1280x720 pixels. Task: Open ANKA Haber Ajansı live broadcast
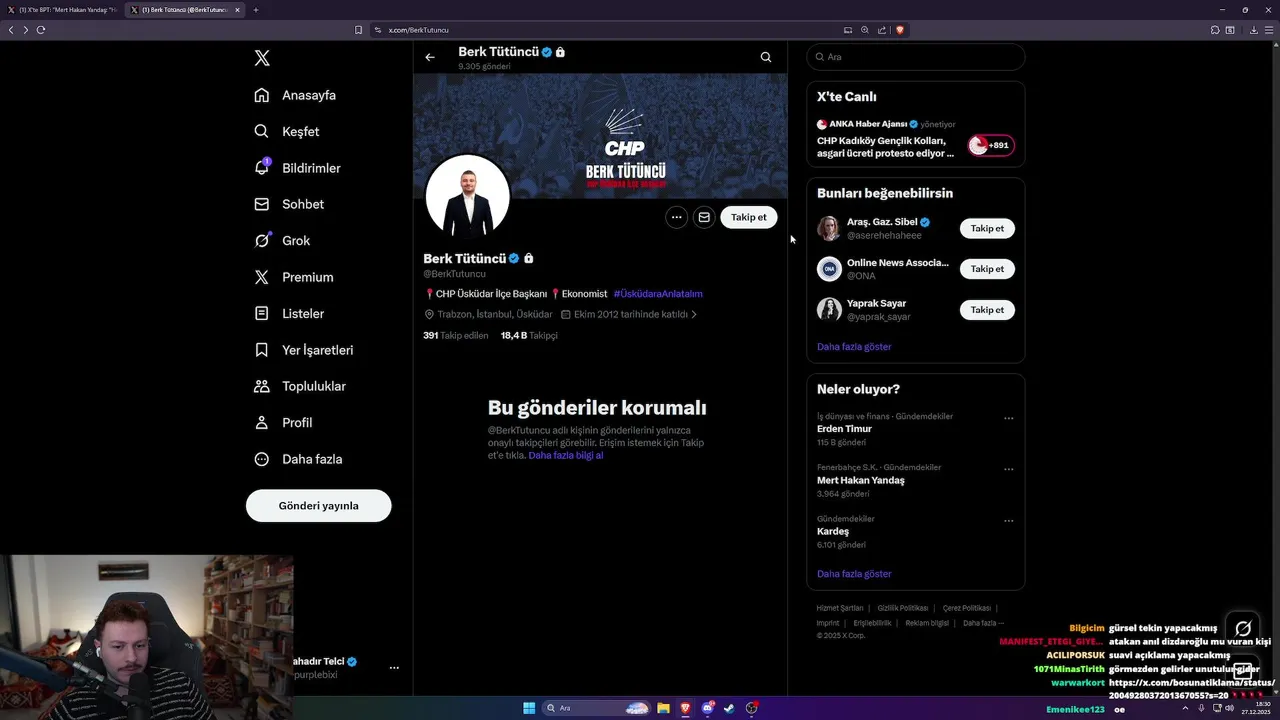pyautogui.click(x=886, y=141)
